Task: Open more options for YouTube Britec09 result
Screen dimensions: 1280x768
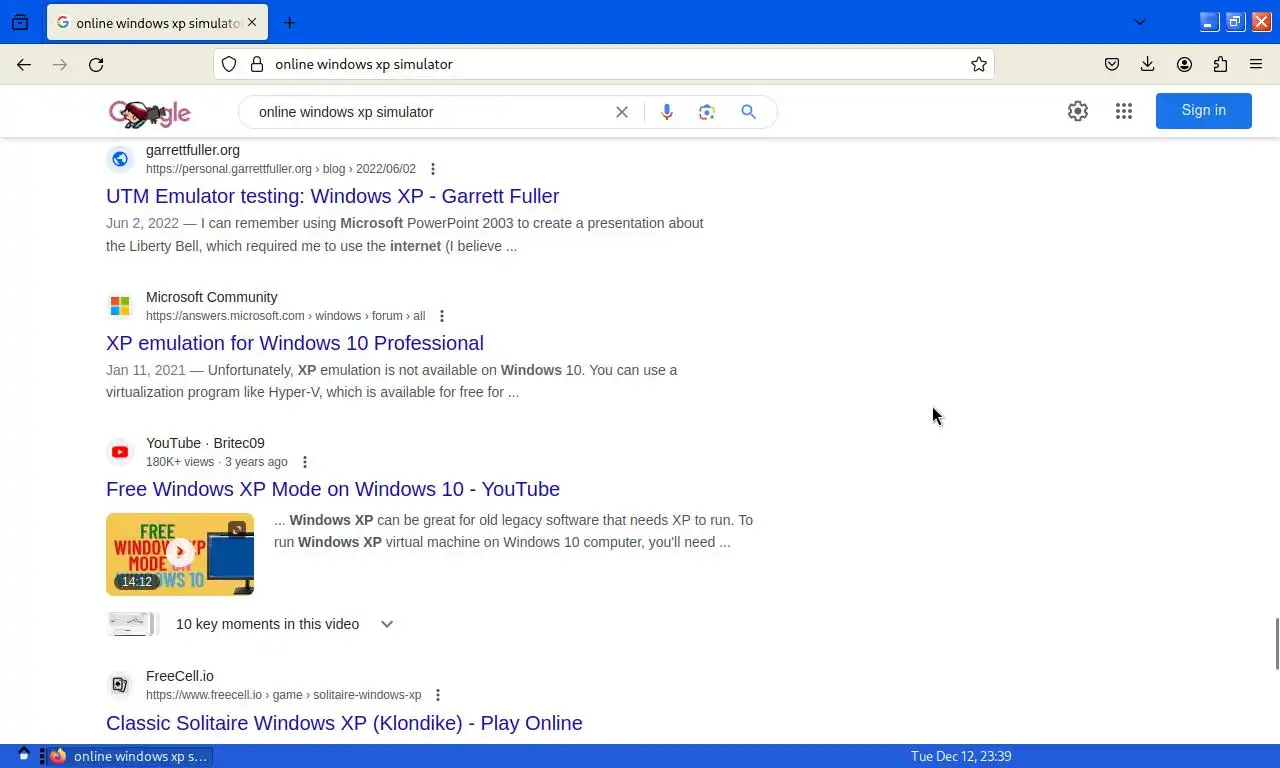Action: [305, 462]
